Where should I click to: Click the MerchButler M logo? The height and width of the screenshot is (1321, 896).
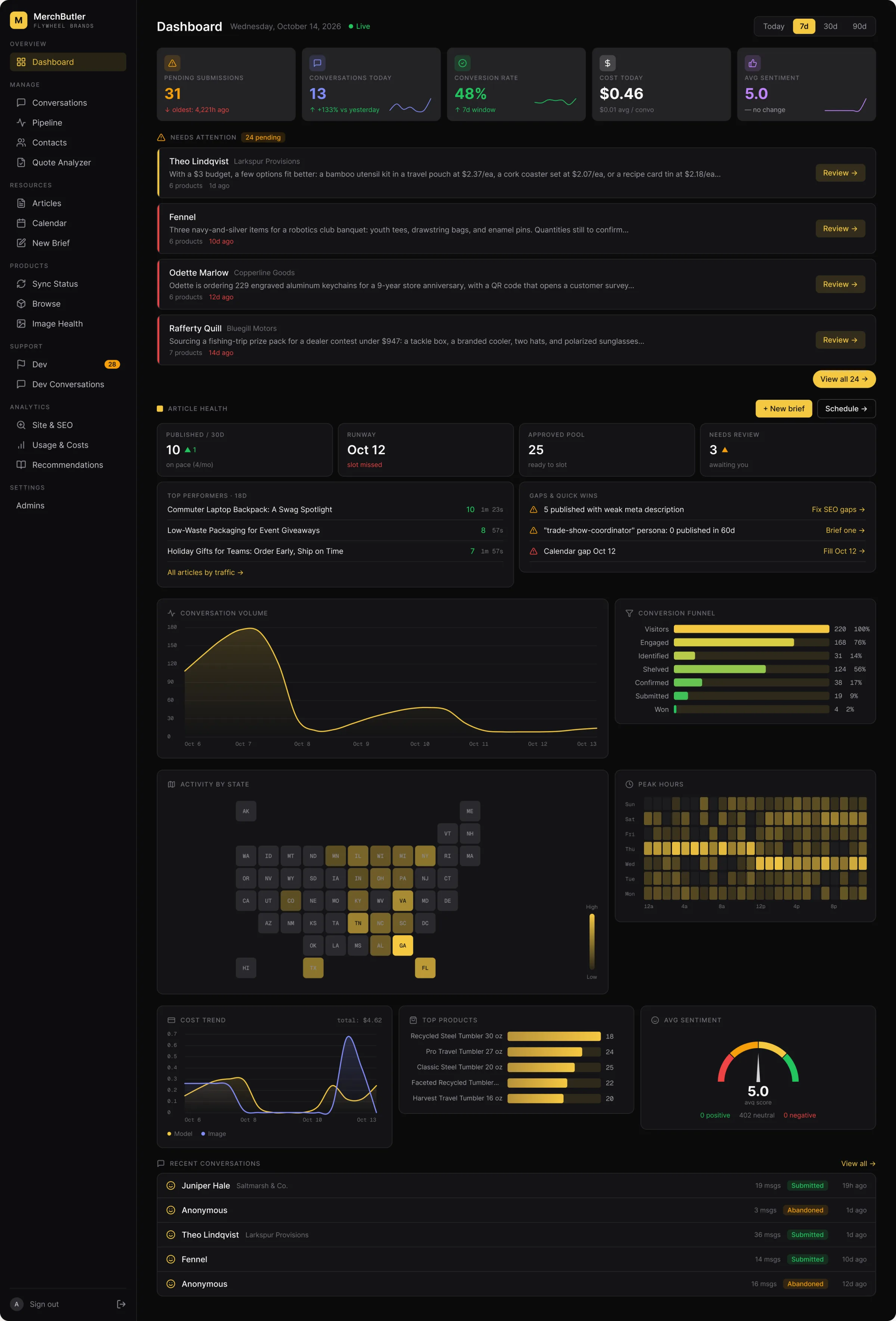(19, 21)
